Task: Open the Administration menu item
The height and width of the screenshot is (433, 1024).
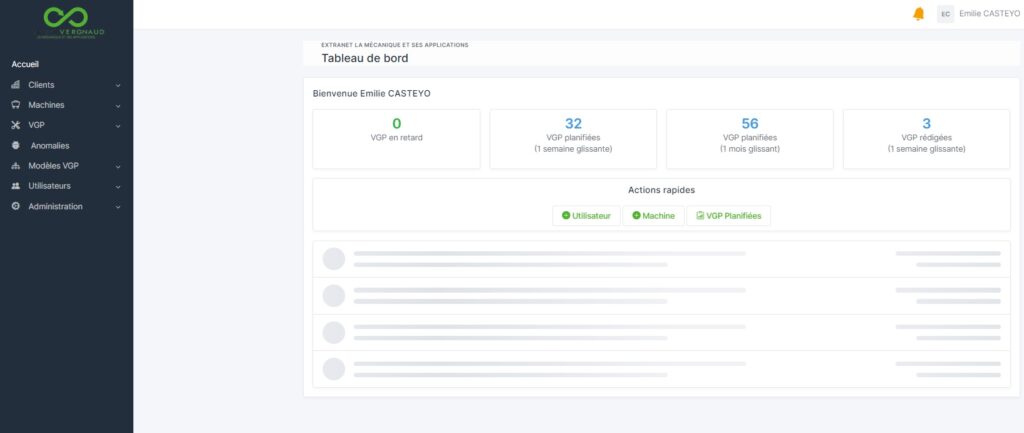Action: point(67,206)
